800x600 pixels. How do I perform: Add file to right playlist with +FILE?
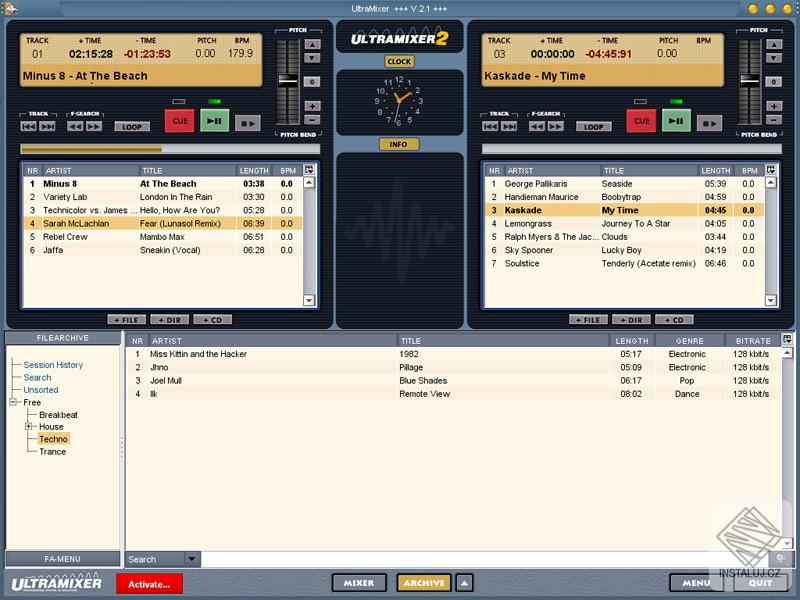point(588,320)
